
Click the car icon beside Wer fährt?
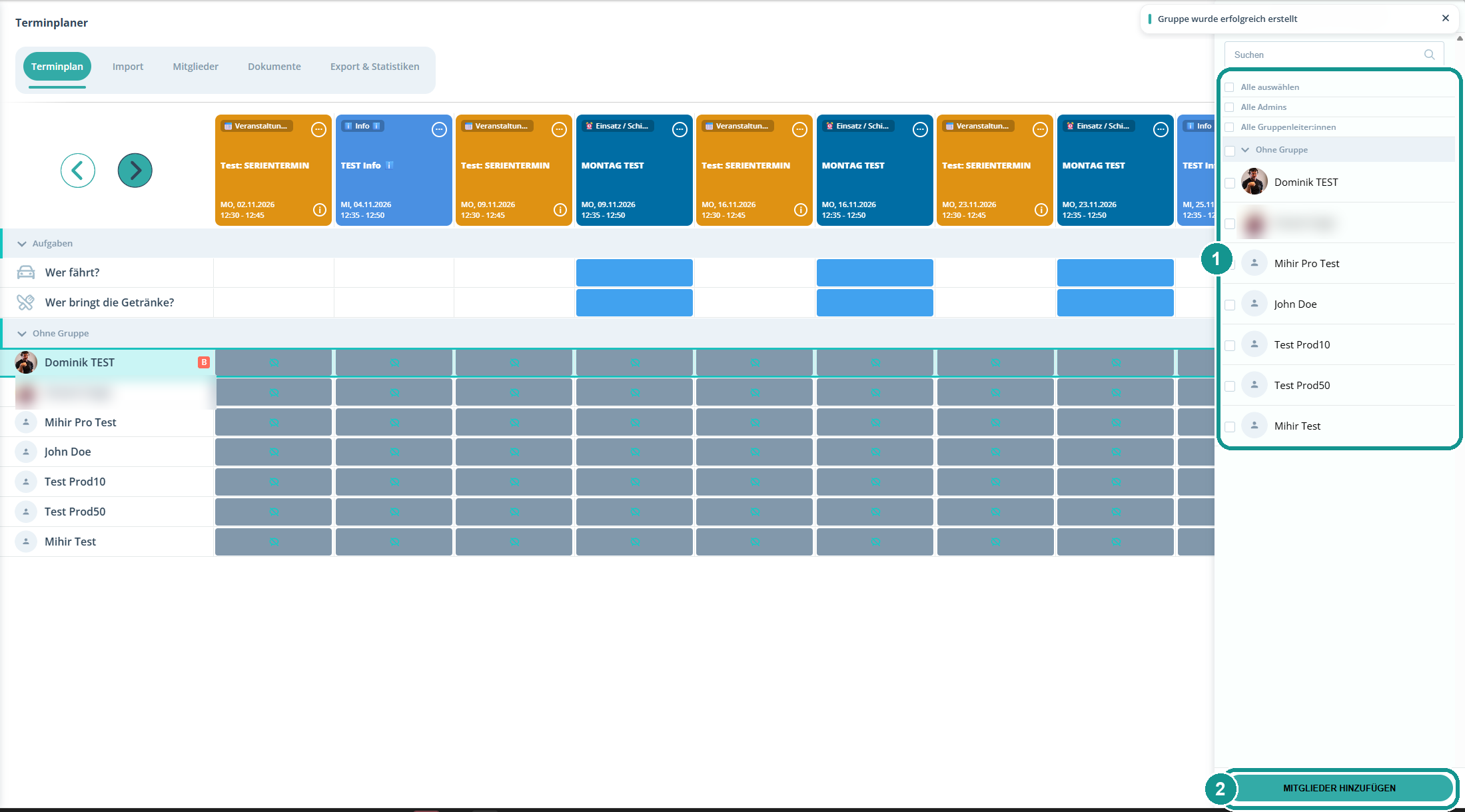click(26, 272)
